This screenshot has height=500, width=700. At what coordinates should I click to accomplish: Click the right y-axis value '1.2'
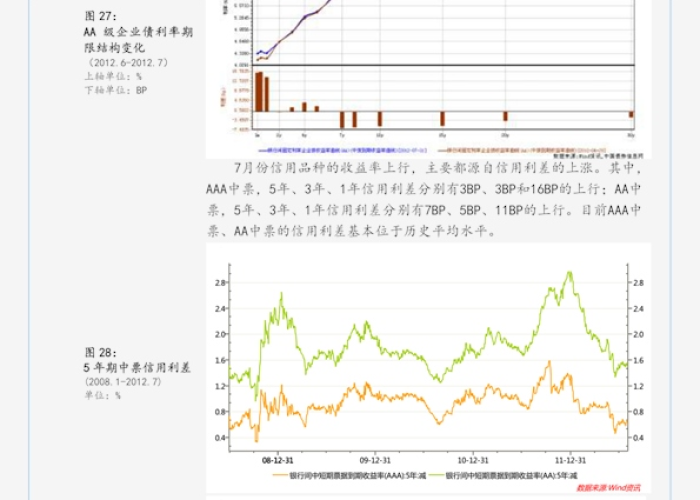point(638,386)
